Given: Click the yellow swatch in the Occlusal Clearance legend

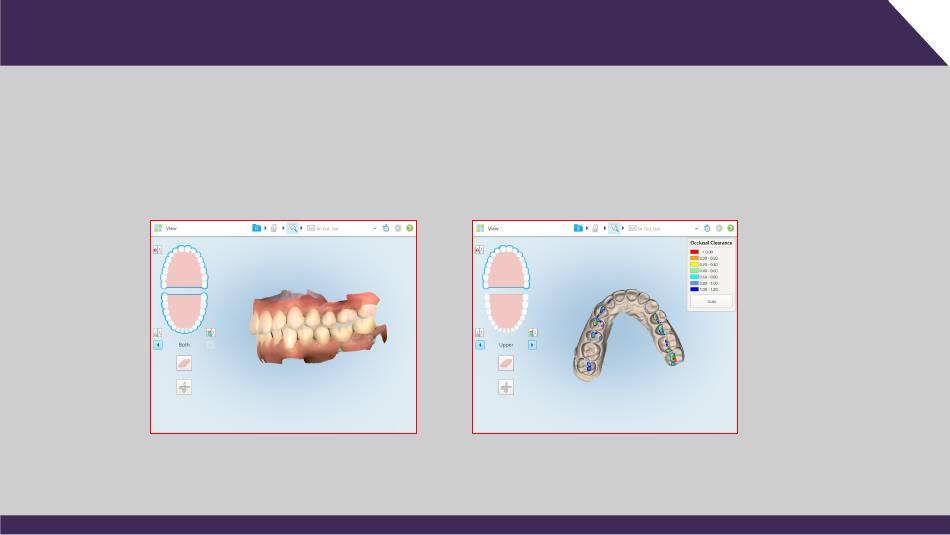Looking at the screenshot, I should [694, 265].
